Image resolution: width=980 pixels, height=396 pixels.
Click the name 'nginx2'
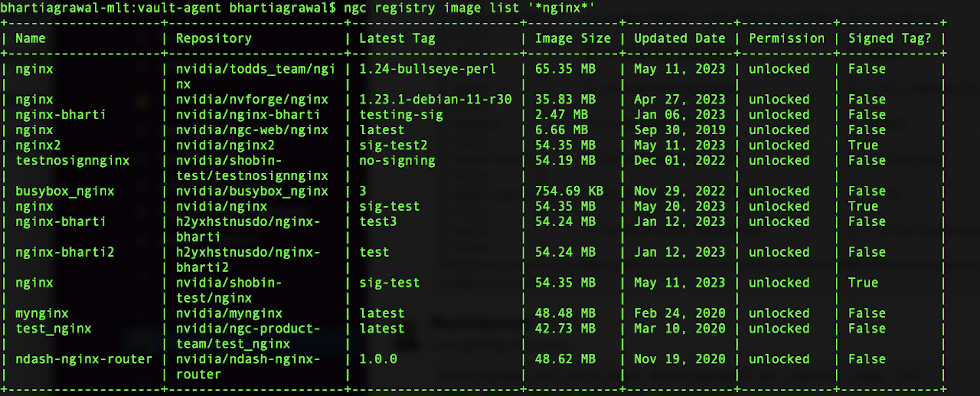[x=38, y=146]
